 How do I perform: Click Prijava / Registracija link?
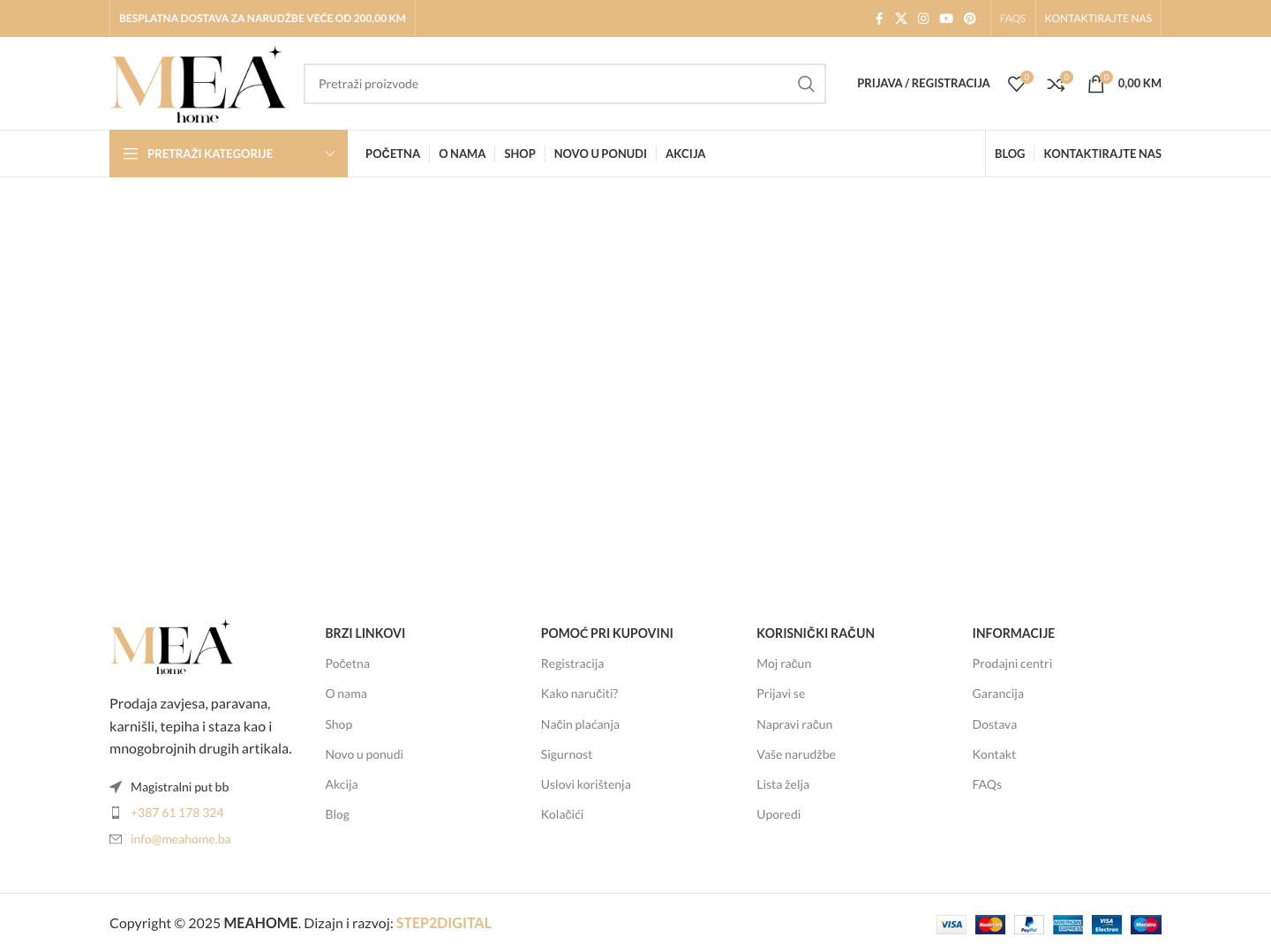pos(923,83)
